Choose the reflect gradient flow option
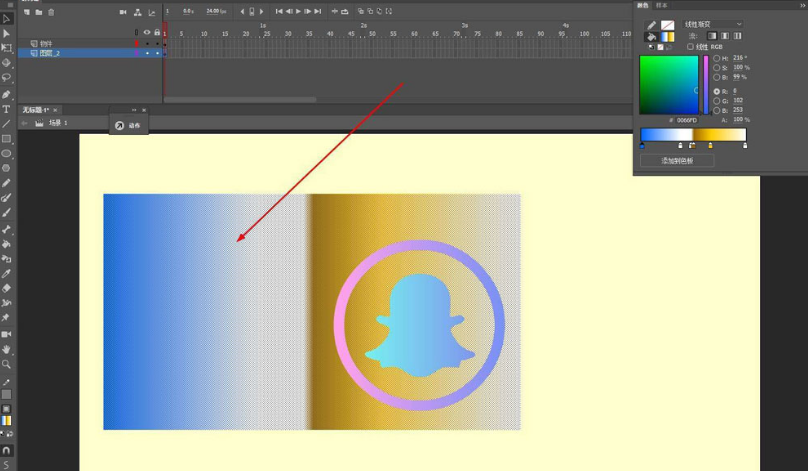Screen dimensions: 808x471 (x=725, y=36)
